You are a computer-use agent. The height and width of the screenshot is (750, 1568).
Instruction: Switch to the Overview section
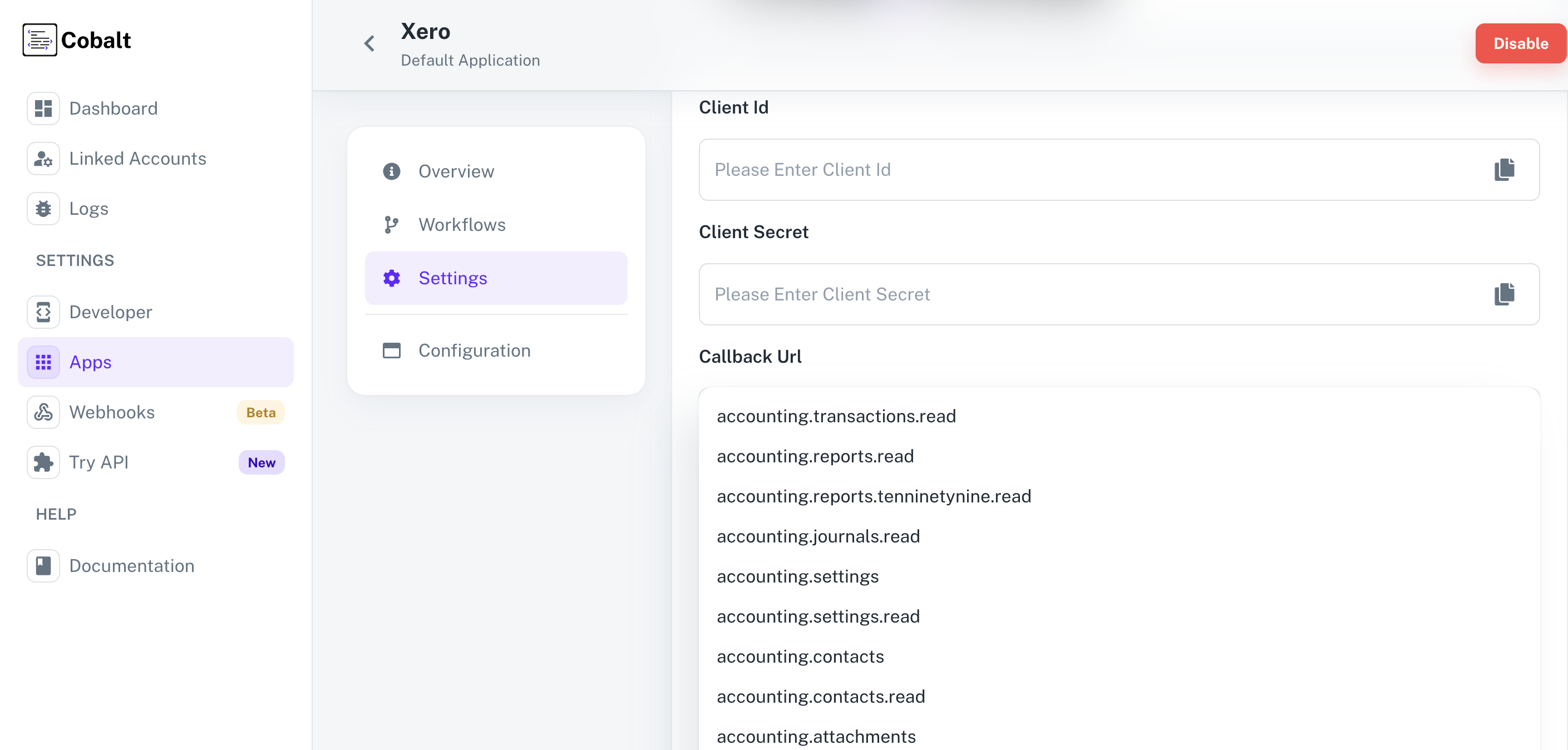pyautogui.click(x=456, y=171)
